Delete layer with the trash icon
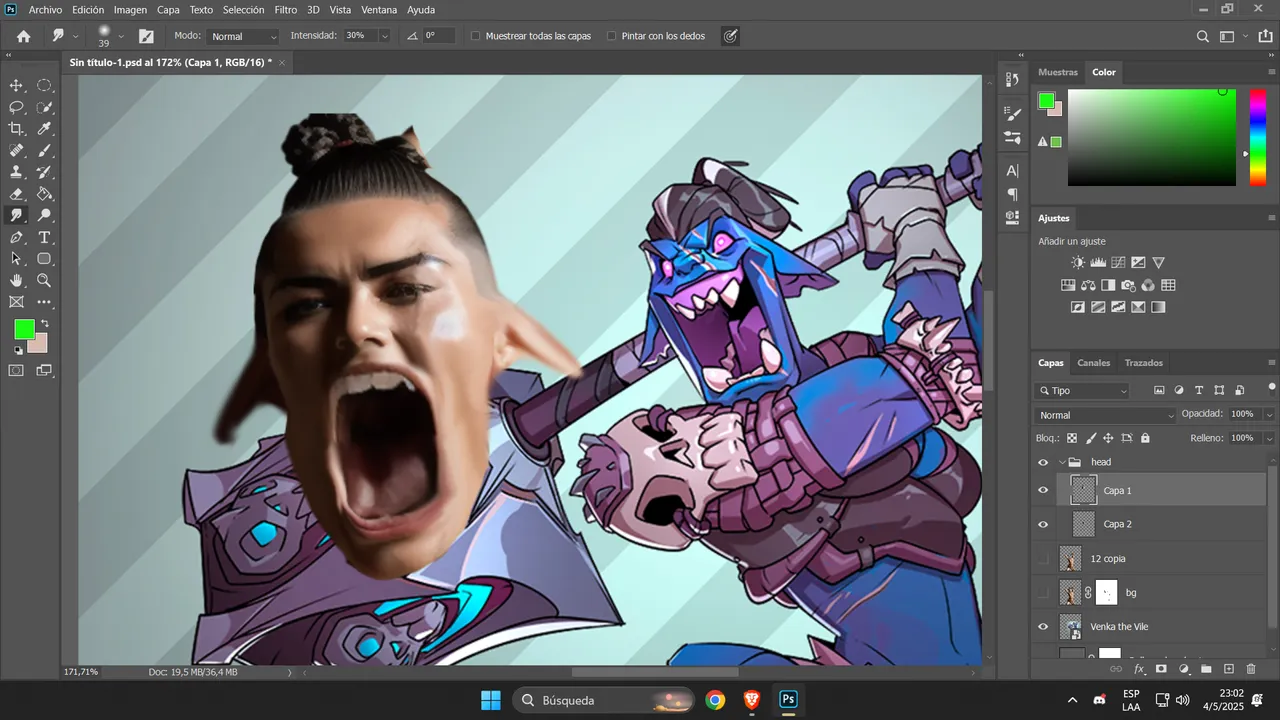 pos(1250,669)
